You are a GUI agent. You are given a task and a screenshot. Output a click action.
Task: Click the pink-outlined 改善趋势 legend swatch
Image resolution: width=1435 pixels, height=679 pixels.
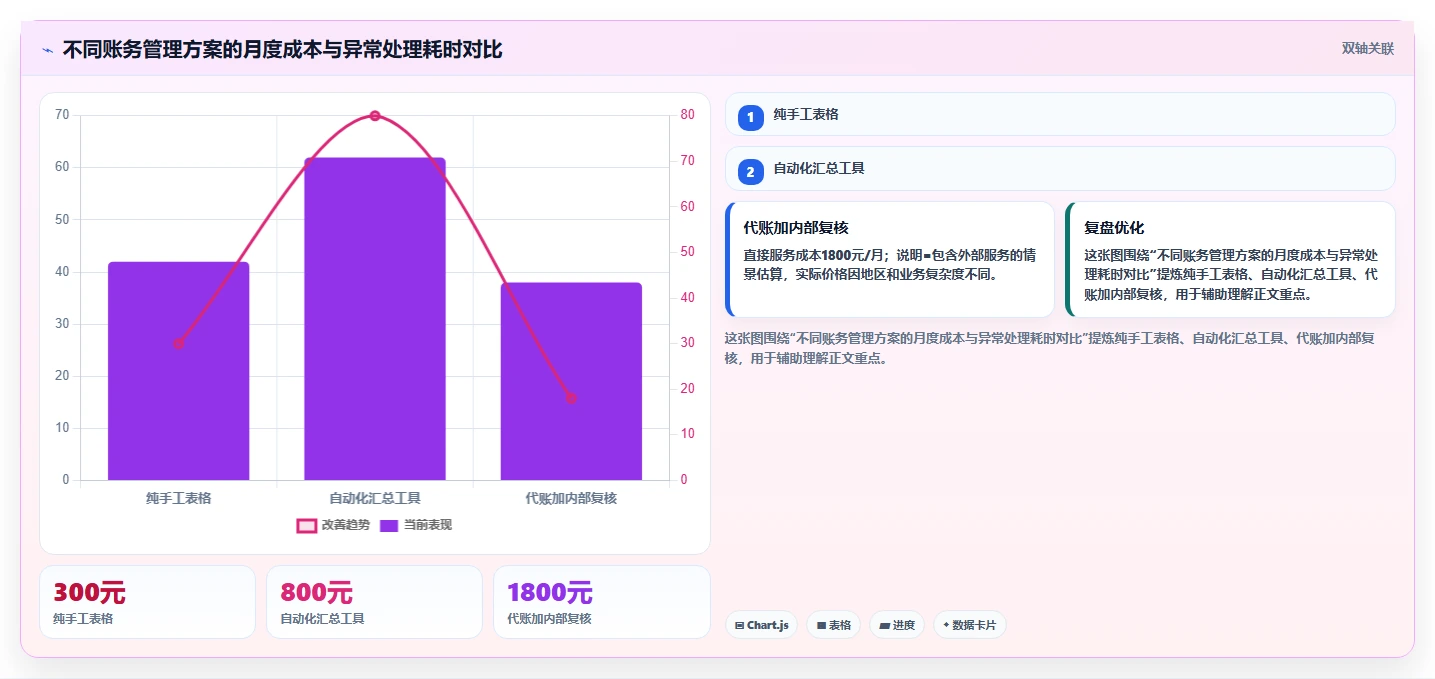[x=307, y=525]
